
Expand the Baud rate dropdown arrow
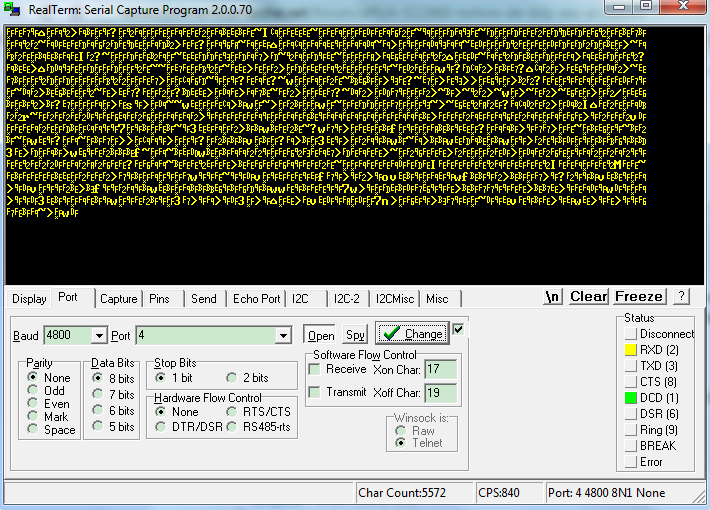click(99, 336)
